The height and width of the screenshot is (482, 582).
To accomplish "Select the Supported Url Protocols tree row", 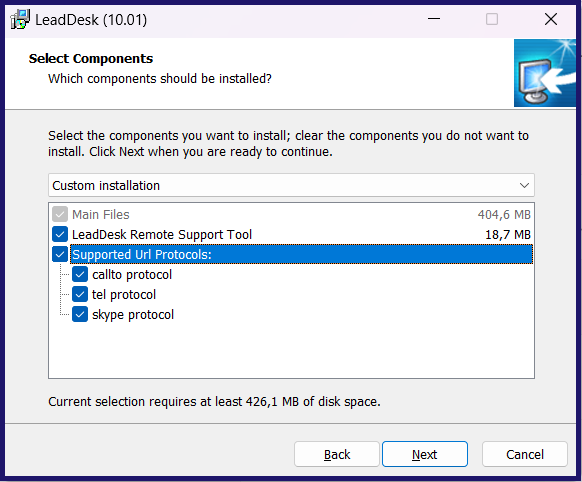I will (x=301, y=255).
